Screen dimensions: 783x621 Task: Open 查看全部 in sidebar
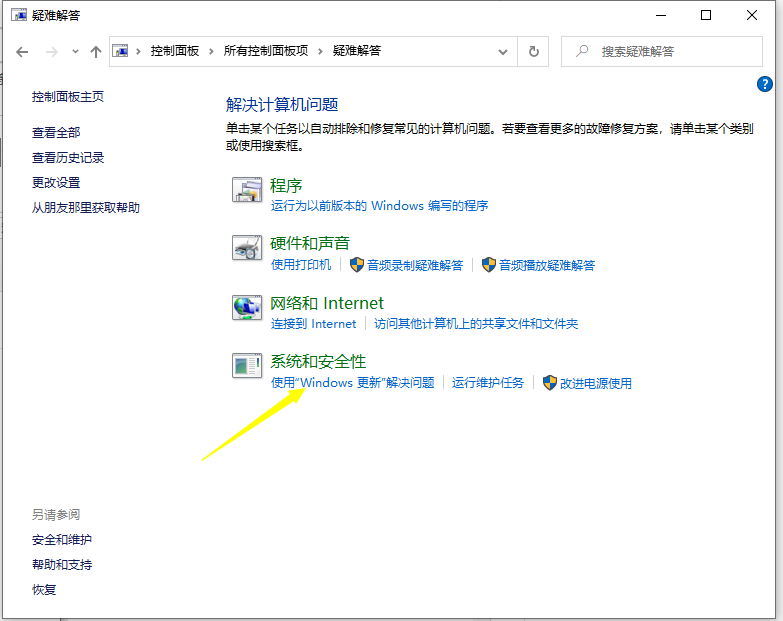point(56,133)
